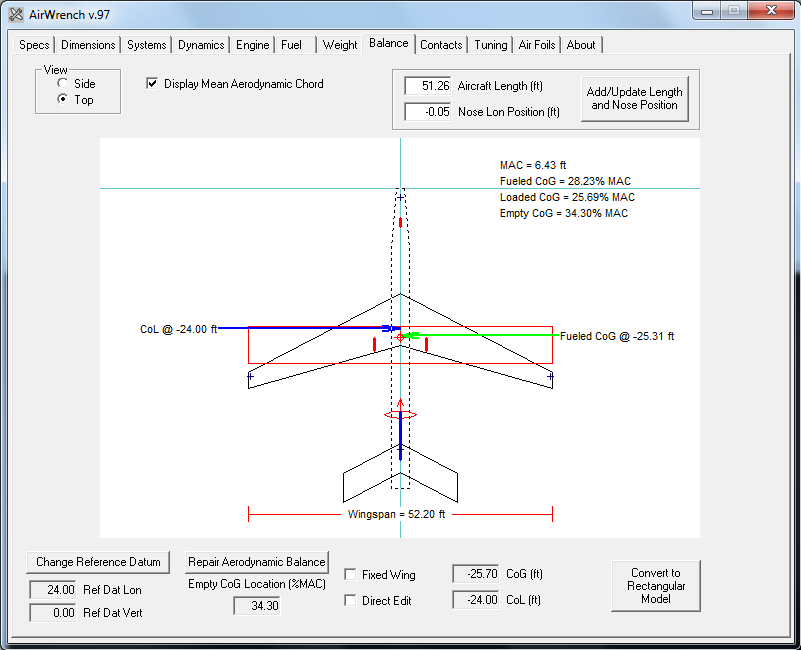Select the Side view radio button

point(62,85)
